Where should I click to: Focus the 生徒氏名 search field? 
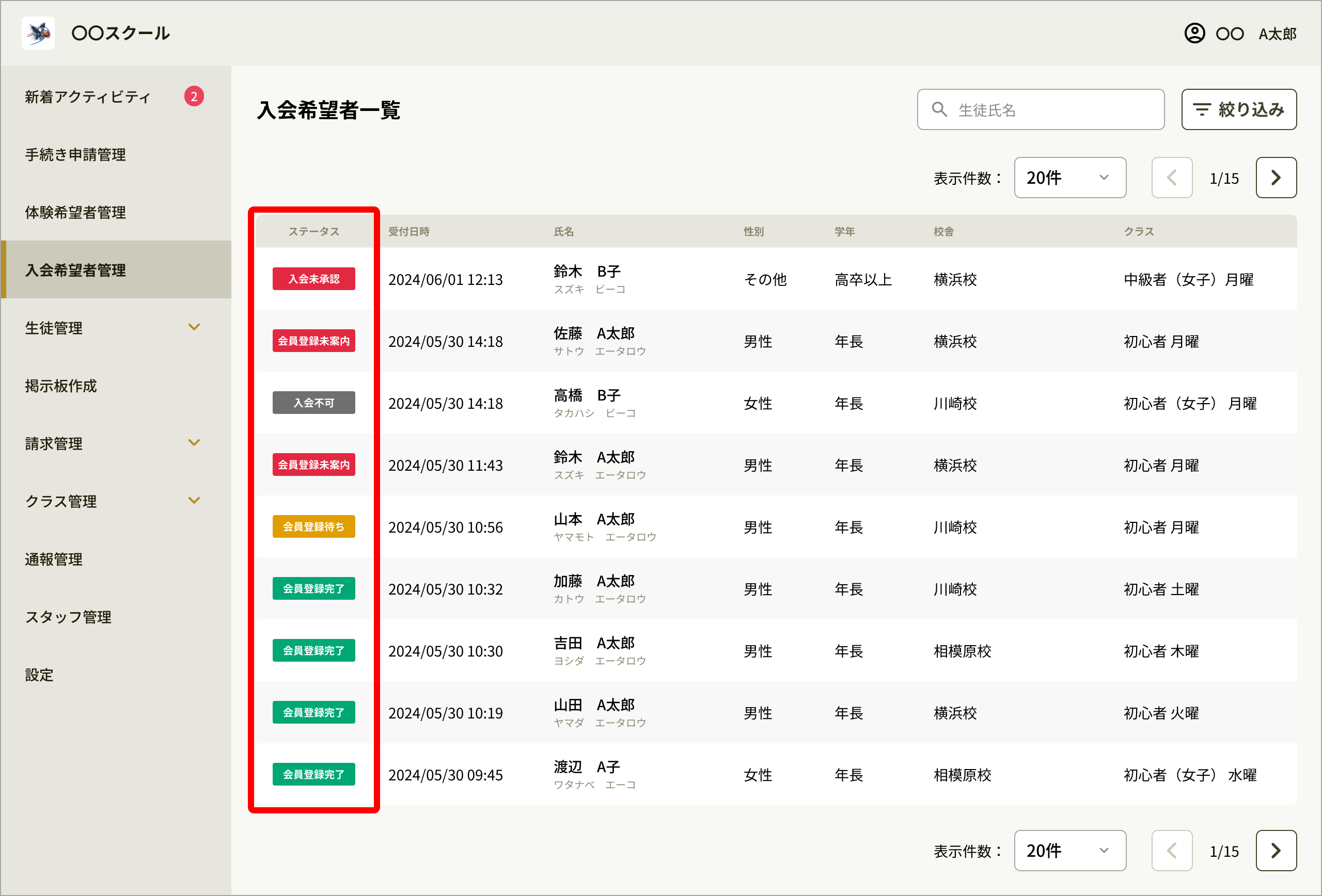point(1041,110)
